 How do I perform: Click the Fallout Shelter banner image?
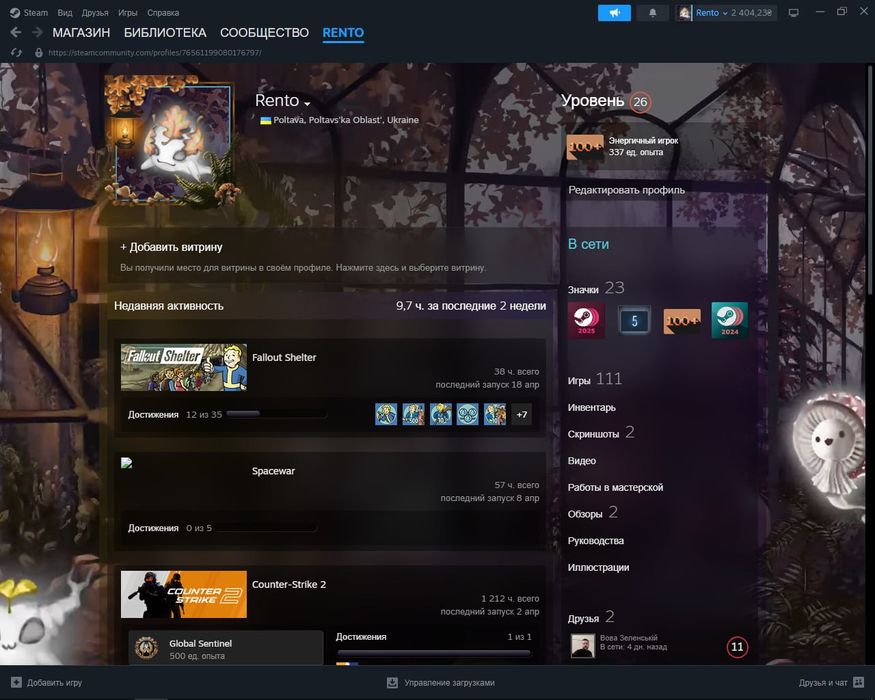pos(184,367)
